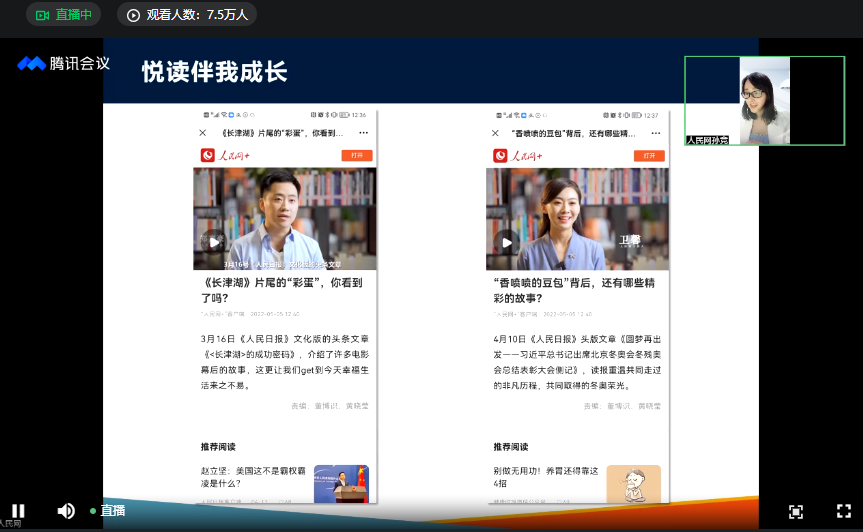
Task: Click the 直播中 live status badge
Action: (x=63, y=14)
